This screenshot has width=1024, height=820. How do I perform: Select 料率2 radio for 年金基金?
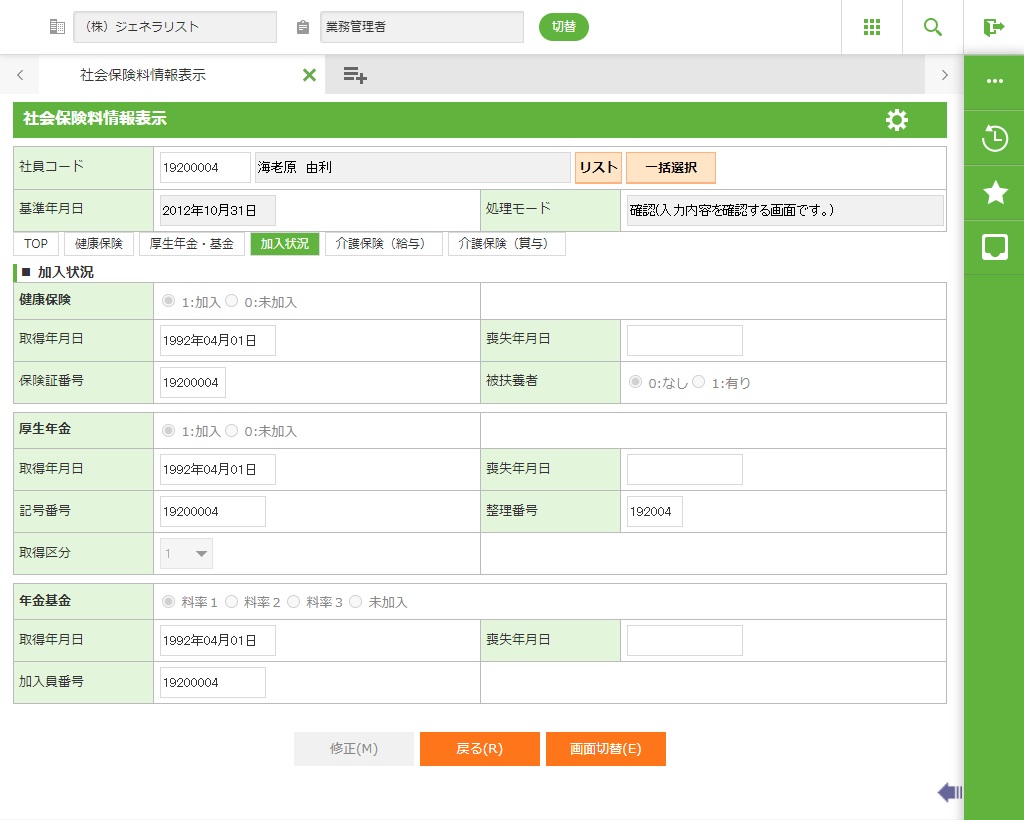coord(232,602)
